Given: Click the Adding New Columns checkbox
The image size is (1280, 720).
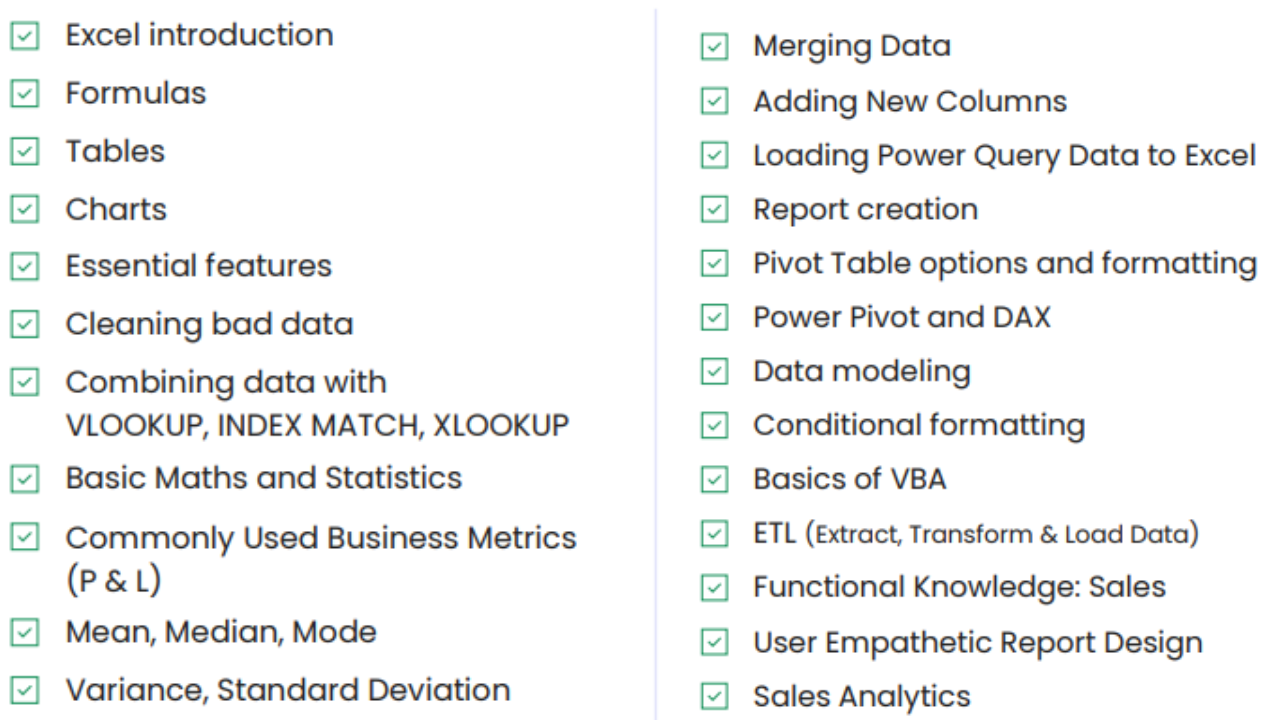Looking at the screenshot, I should click(714, 102).
